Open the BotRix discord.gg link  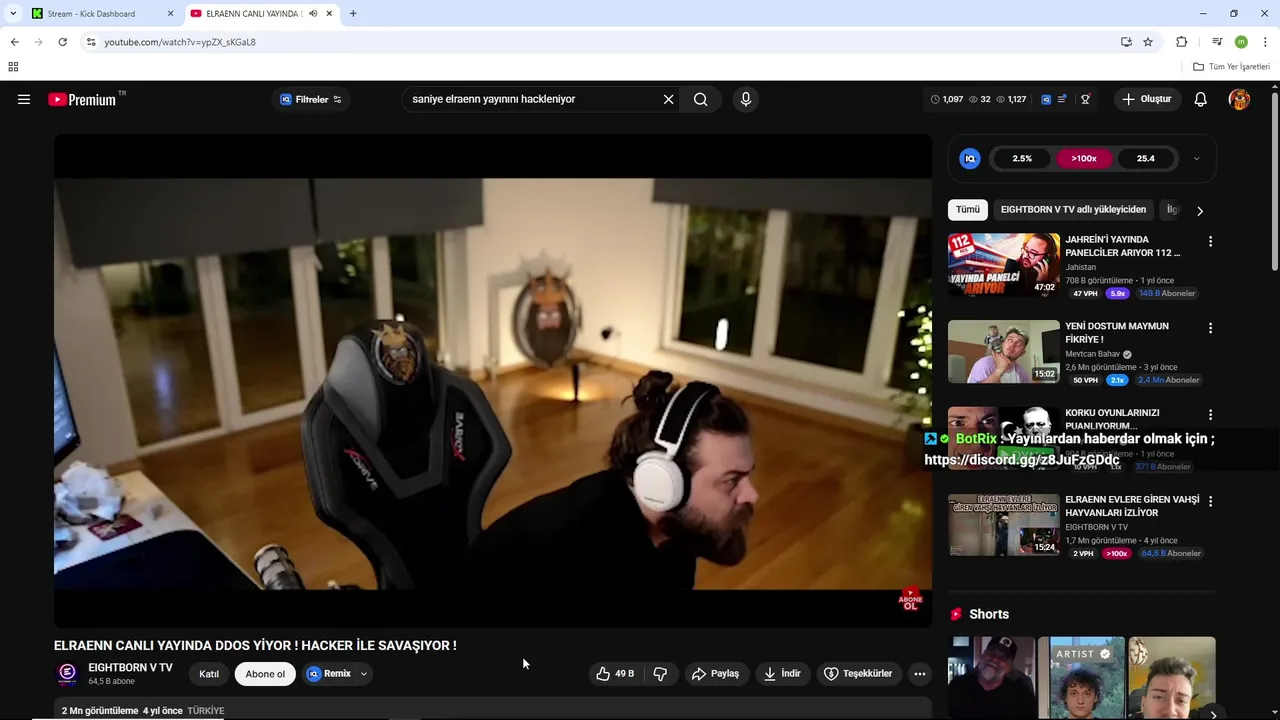click(1022, 460)
